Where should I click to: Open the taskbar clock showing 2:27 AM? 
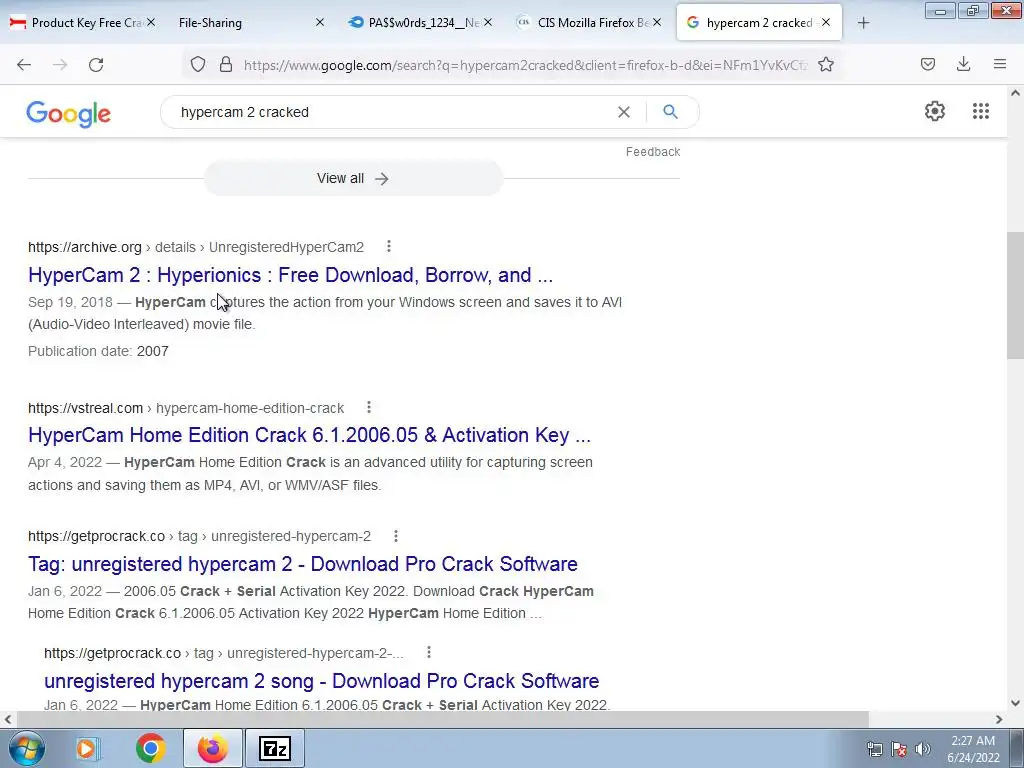(973, 749)
